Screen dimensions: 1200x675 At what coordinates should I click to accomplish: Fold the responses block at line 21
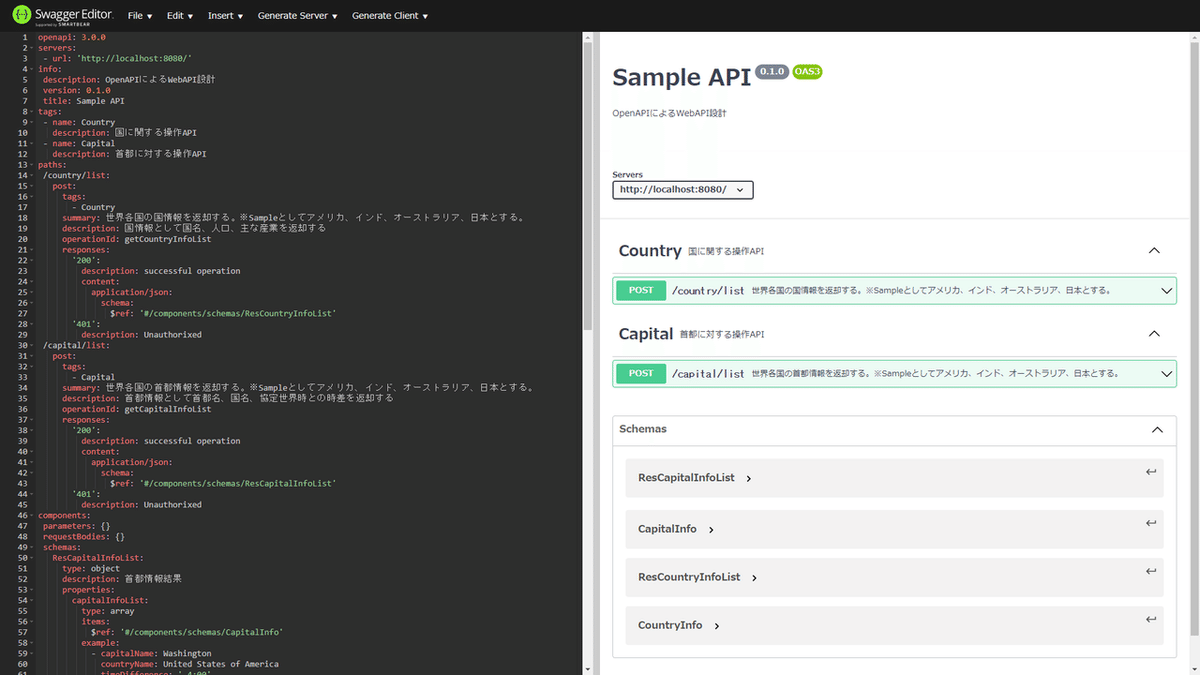pyautogui.click(x=33, y=250)
